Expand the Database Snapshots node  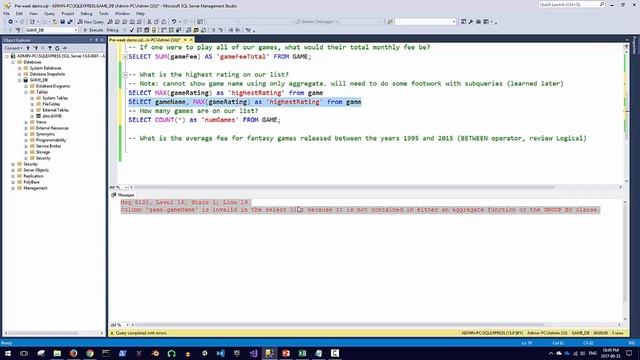[x=20, y=74]
